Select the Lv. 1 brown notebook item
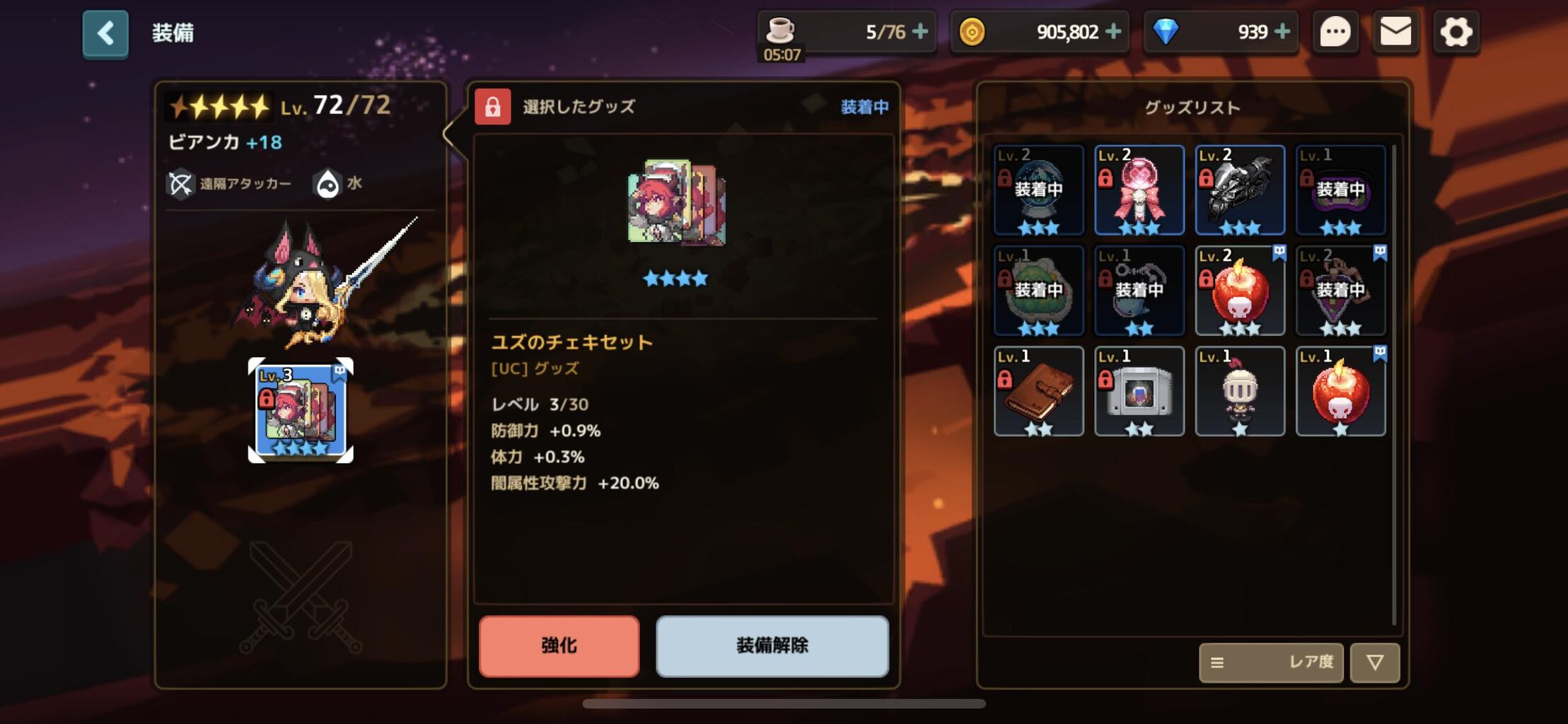Screen dimensions: 1568x724 click(1039, 391)
